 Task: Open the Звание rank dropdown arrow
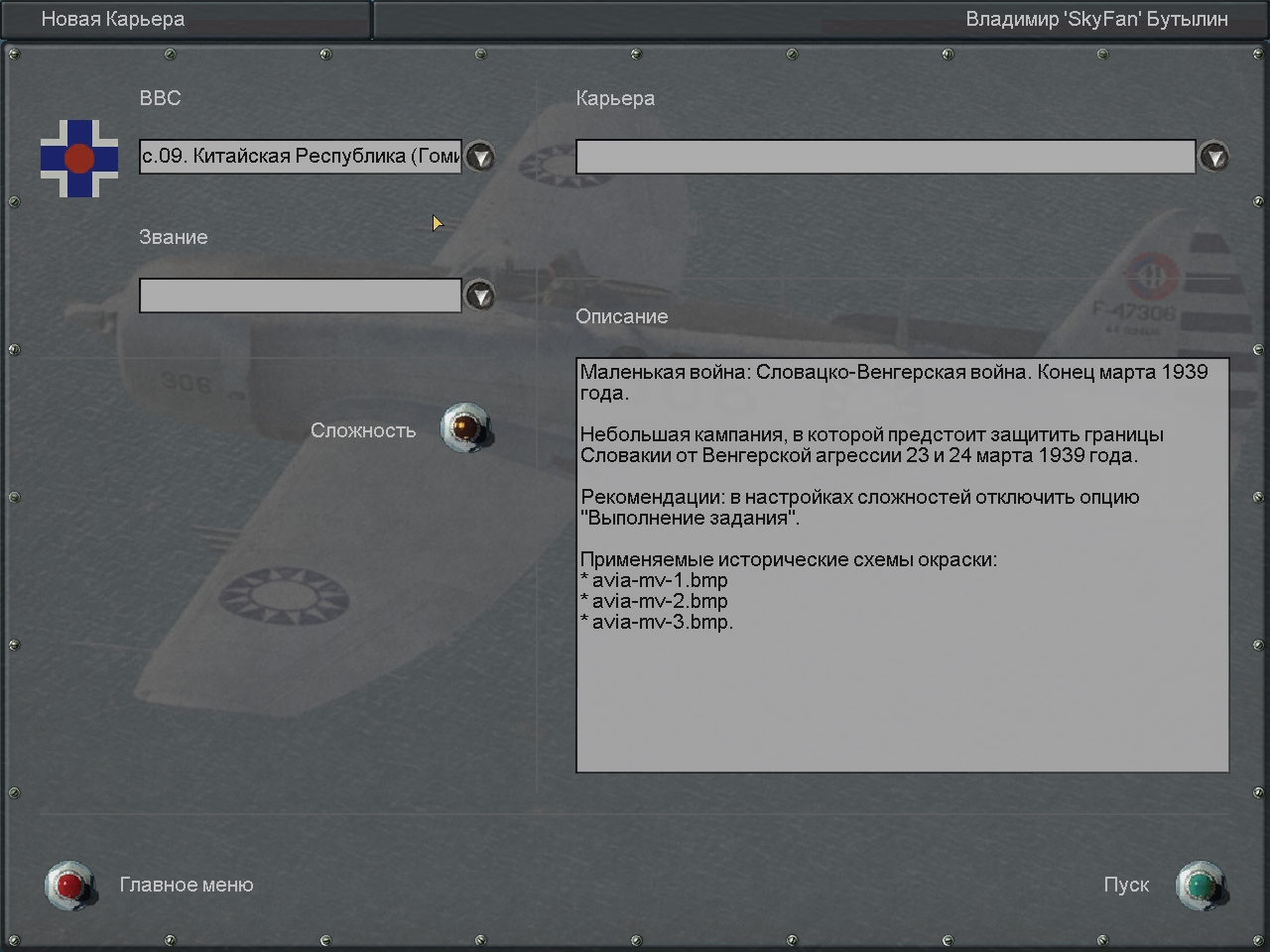[480, 296]
